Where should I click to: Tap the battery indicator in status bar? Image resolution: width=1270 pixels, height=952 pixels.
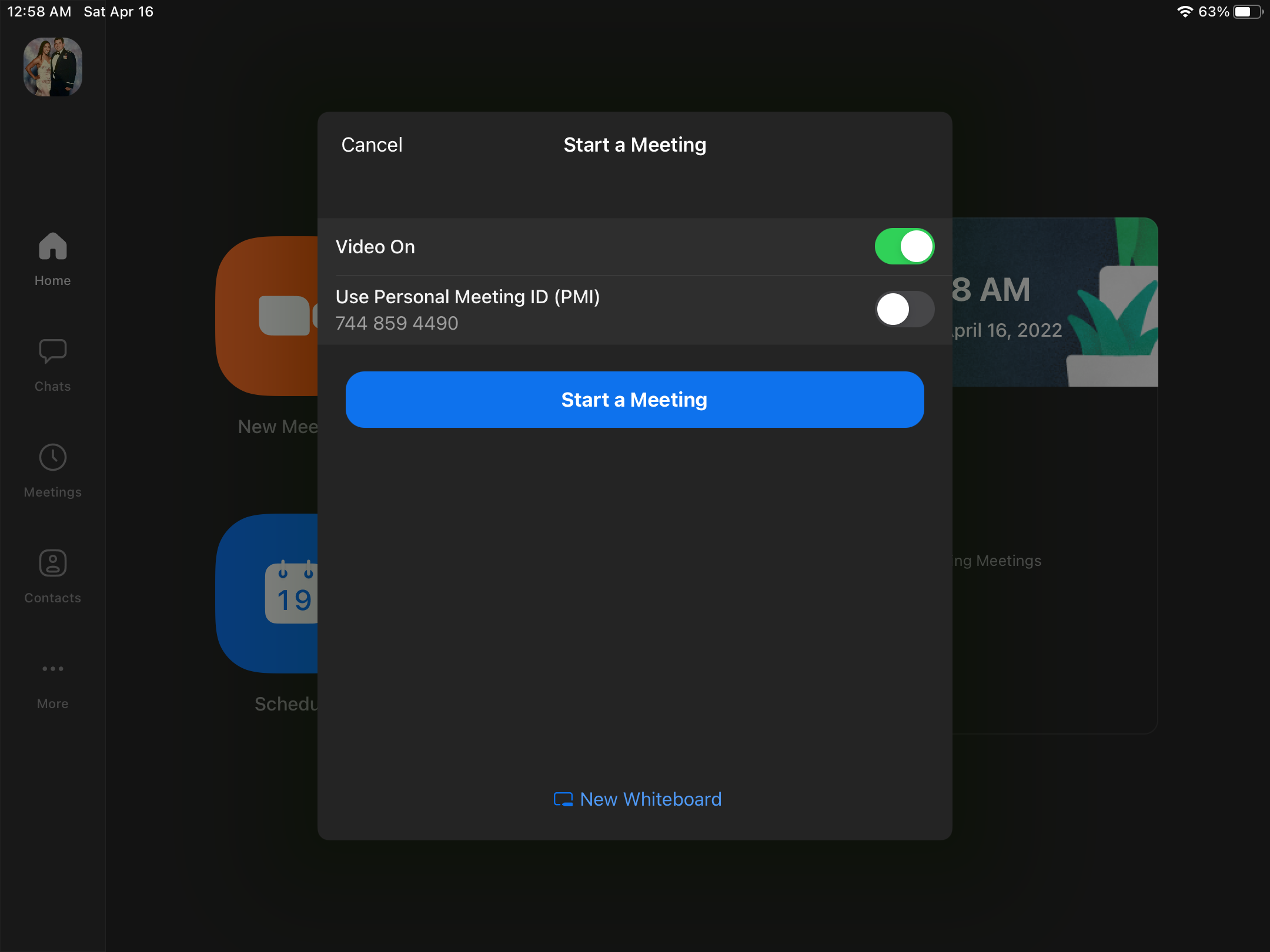click(x=1247, y=12)
